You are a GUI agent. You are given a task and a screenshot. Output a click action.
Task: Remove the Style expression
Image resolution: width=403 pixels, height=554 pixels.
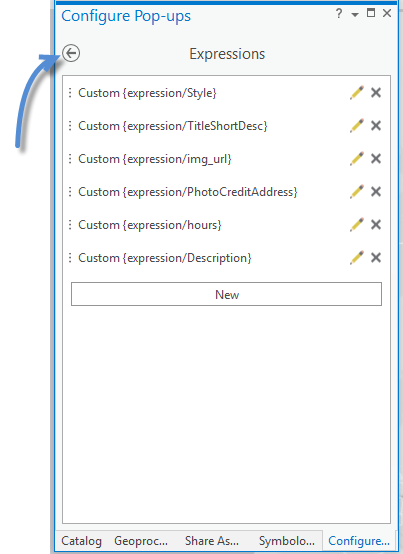click(x=376, y=93)
